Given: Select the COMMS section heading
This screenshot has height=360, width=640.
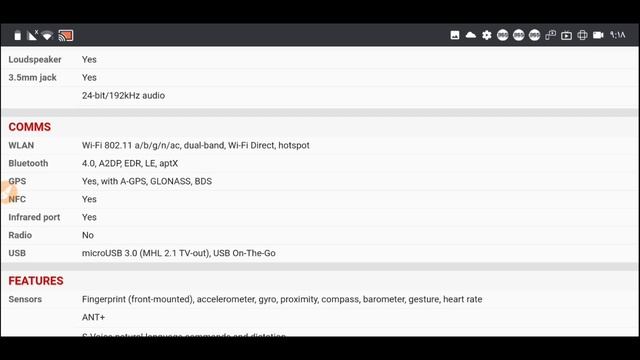Looking at the screenshot, I should pos(30,127).
